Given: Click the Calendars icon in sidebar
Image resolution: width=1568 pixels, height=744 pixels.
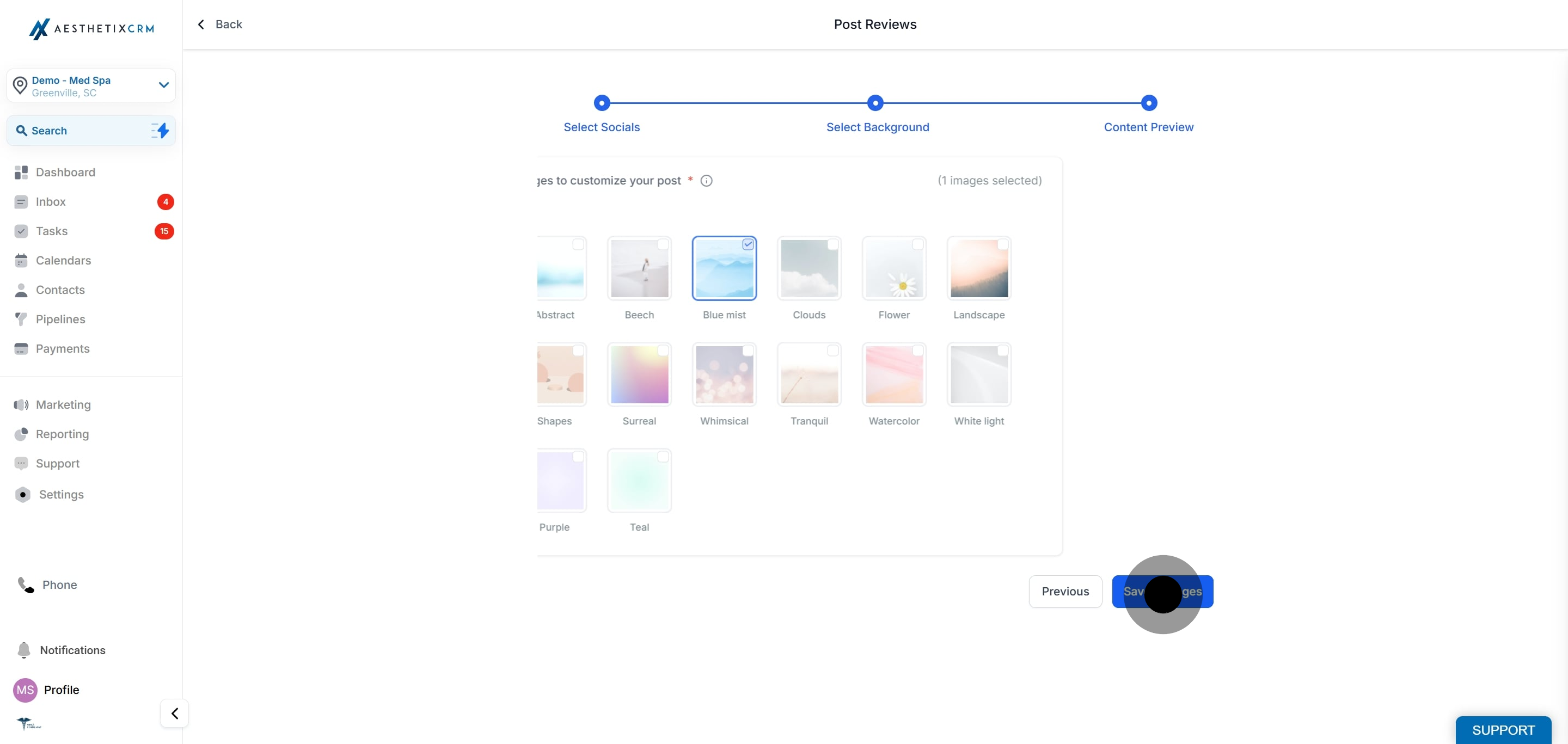Looking at the screenshot, I should pyautogui.click(x=21, y=260).
